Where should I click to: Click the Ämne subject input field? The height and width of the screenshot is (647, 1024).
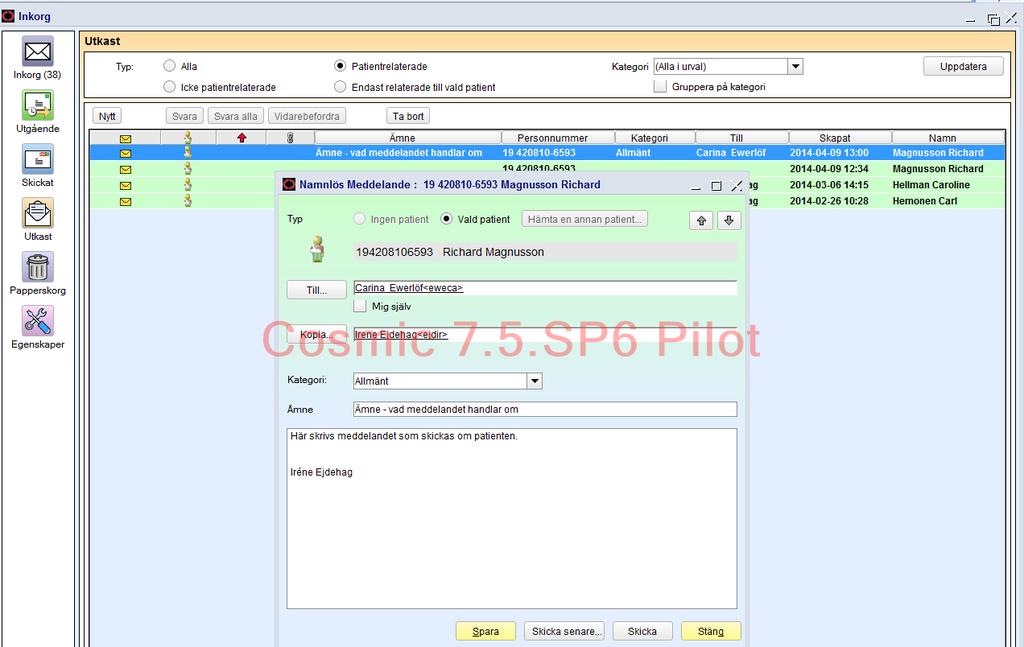coord(545,409)
